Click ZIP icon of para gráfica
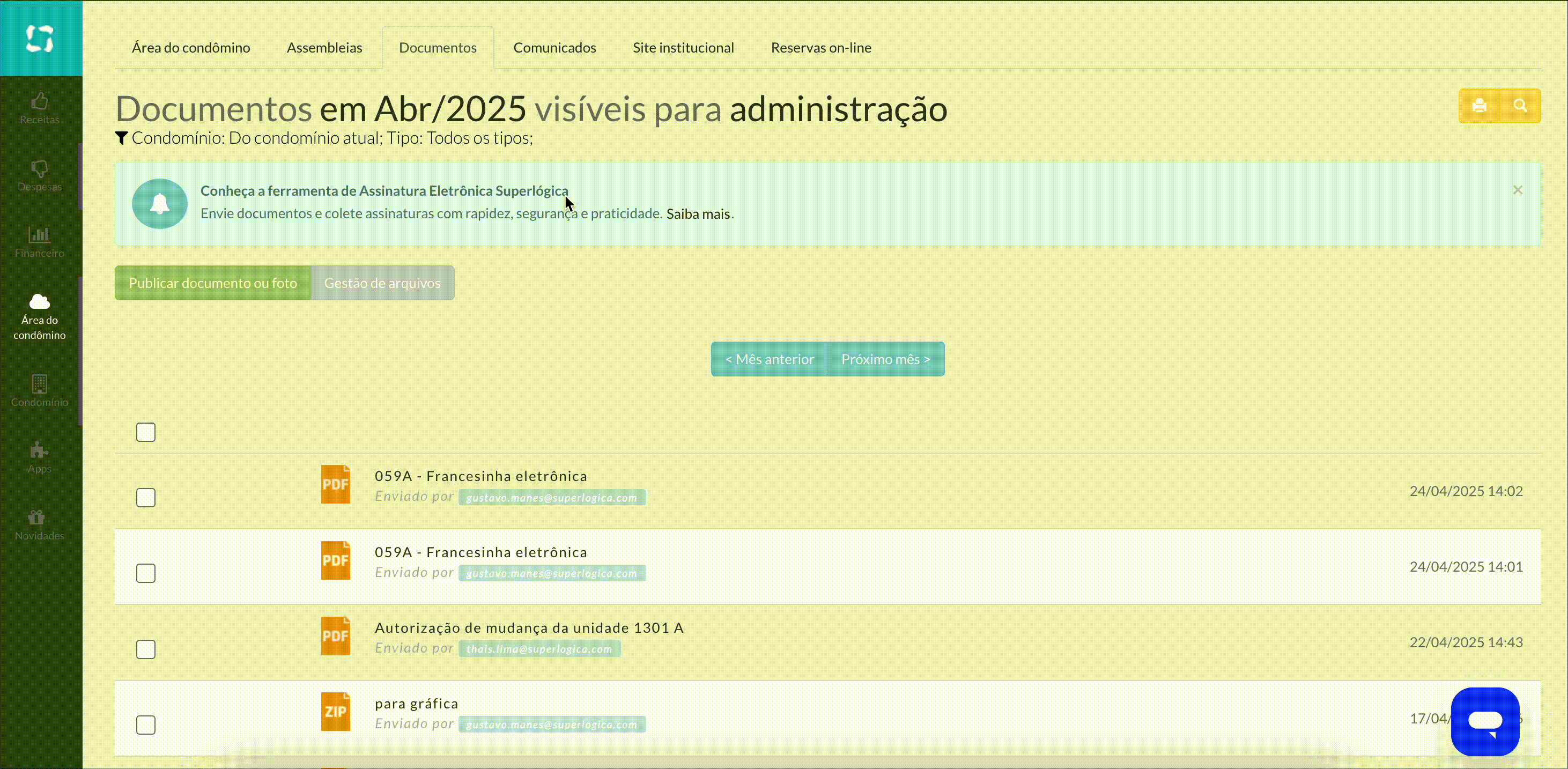Screen dimensions: 1568x769 [x=335, y=711]
